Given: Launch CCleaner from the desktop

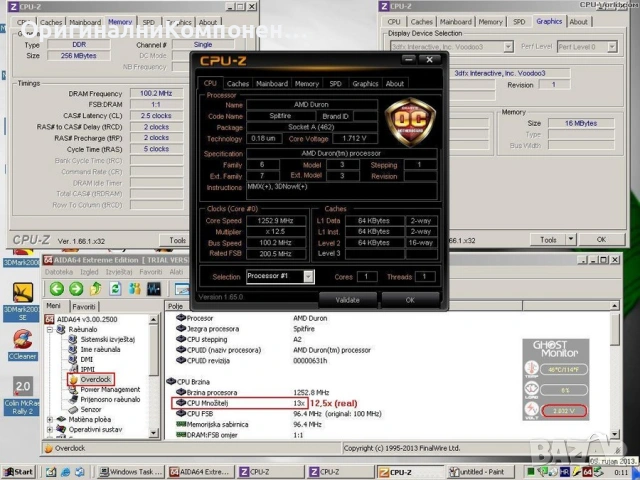Looking at the screenshot, I should pos(23,345).
